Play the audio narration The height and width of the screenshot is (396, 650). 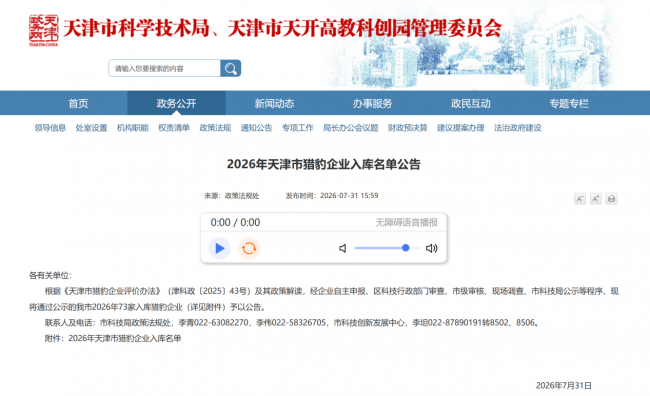coord(219,248)
